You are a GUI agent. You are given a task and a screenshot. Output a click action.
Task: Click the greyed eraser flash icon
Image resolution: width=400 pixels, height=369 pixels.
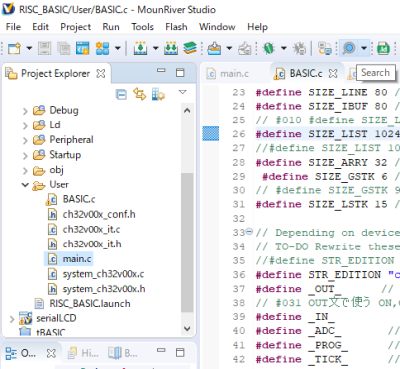click(245, 49)
